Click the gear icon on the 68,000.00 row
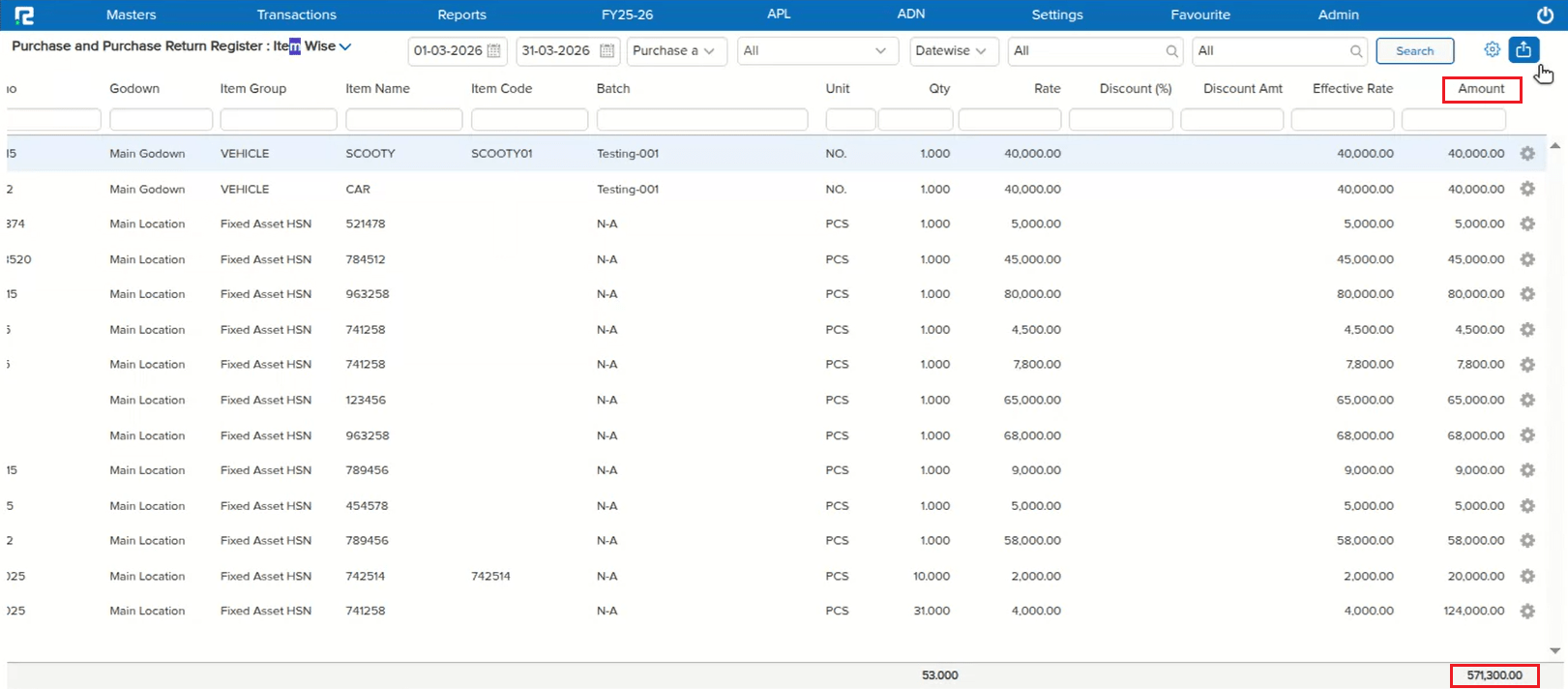This screenshot has width=1568, height=689. click(1527, 435)
